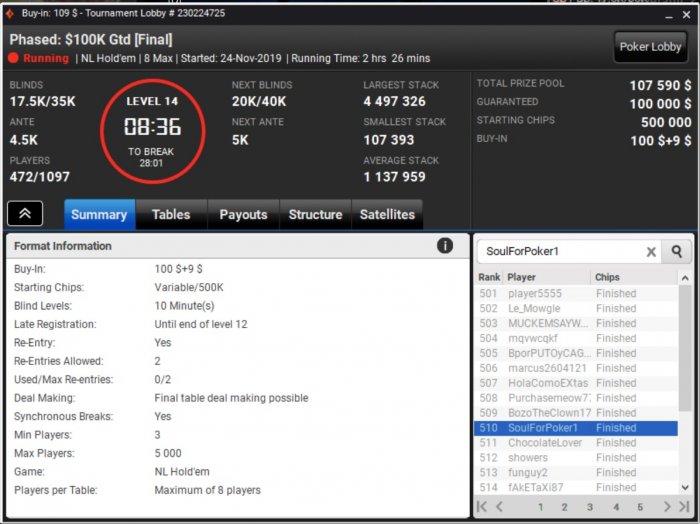Click the 107 590 $ total prize pool value
The height and width of the screenshot is (524, 700).
660,85
